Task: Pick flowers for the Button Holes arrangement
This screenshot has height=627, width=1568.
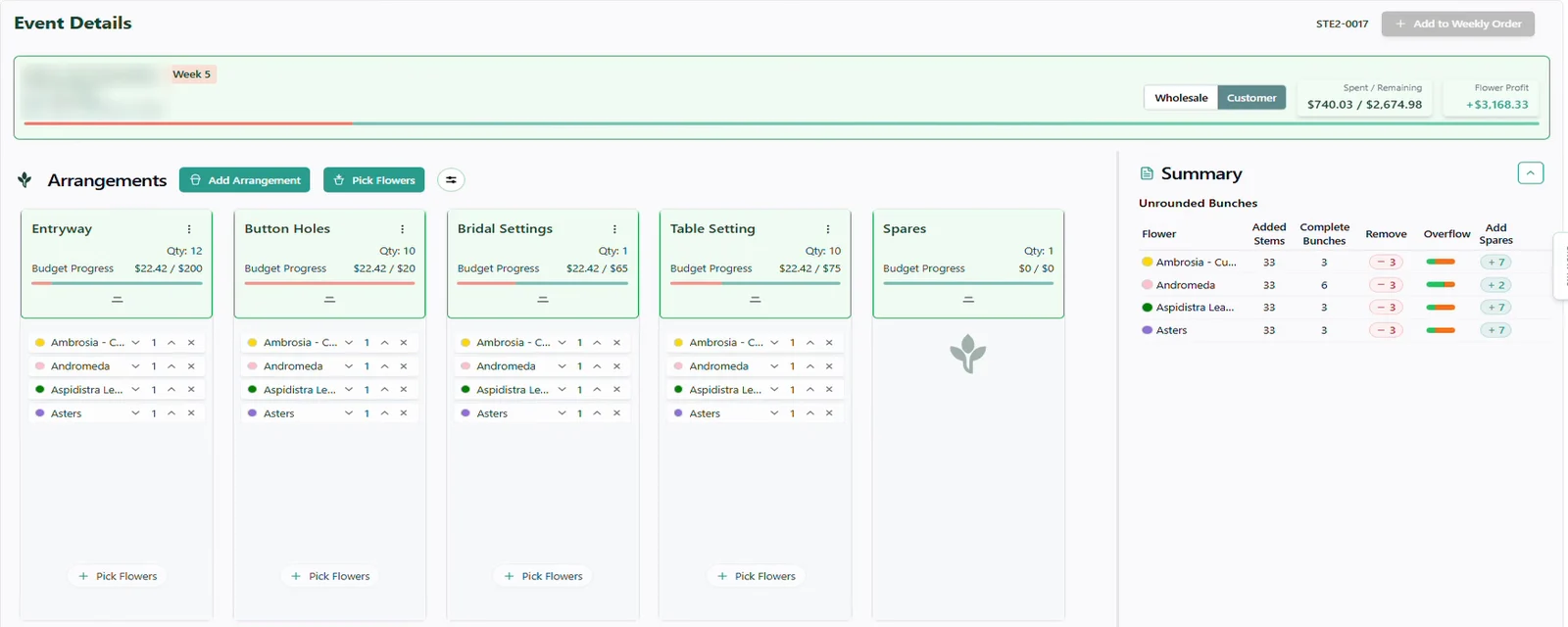Action: click(330, 576)
